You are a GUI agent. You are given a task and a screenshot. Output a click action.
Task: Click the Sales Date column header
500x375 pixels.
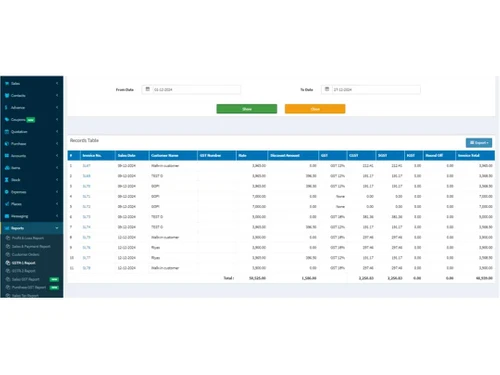tap(132, 155)
